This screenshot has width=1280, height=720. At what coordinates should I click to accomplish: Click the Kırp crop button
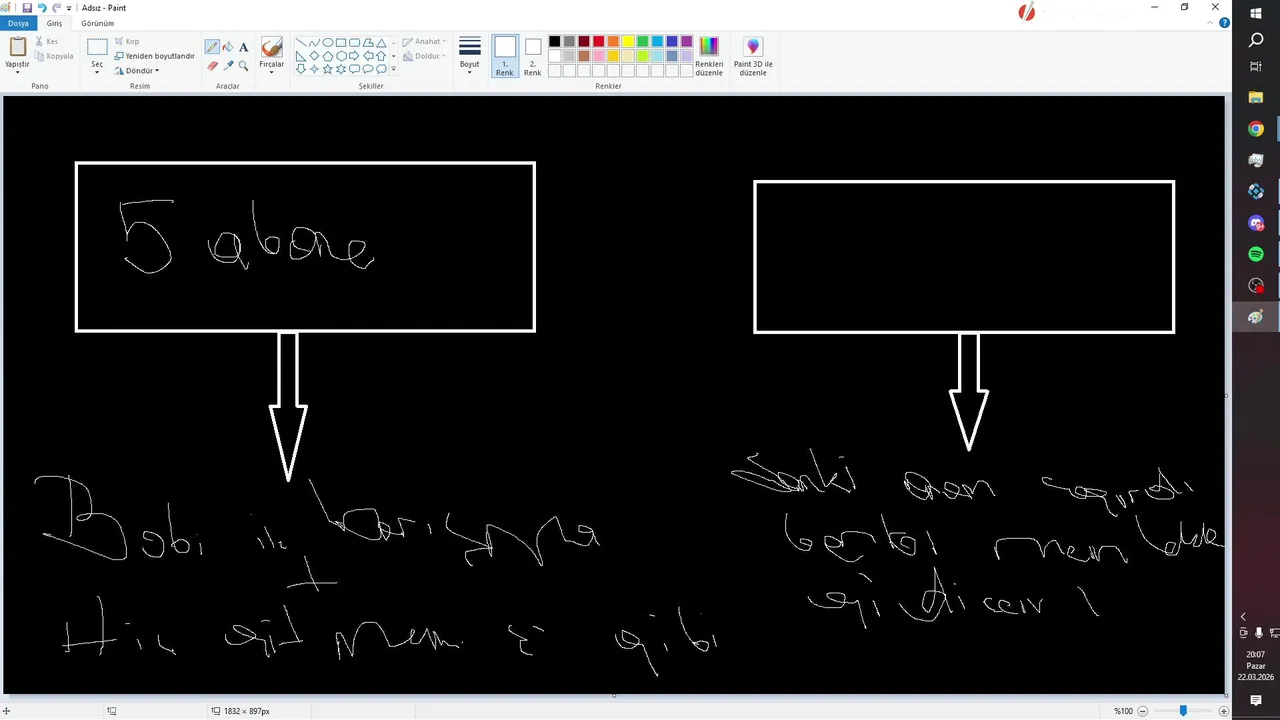point(127,42)
